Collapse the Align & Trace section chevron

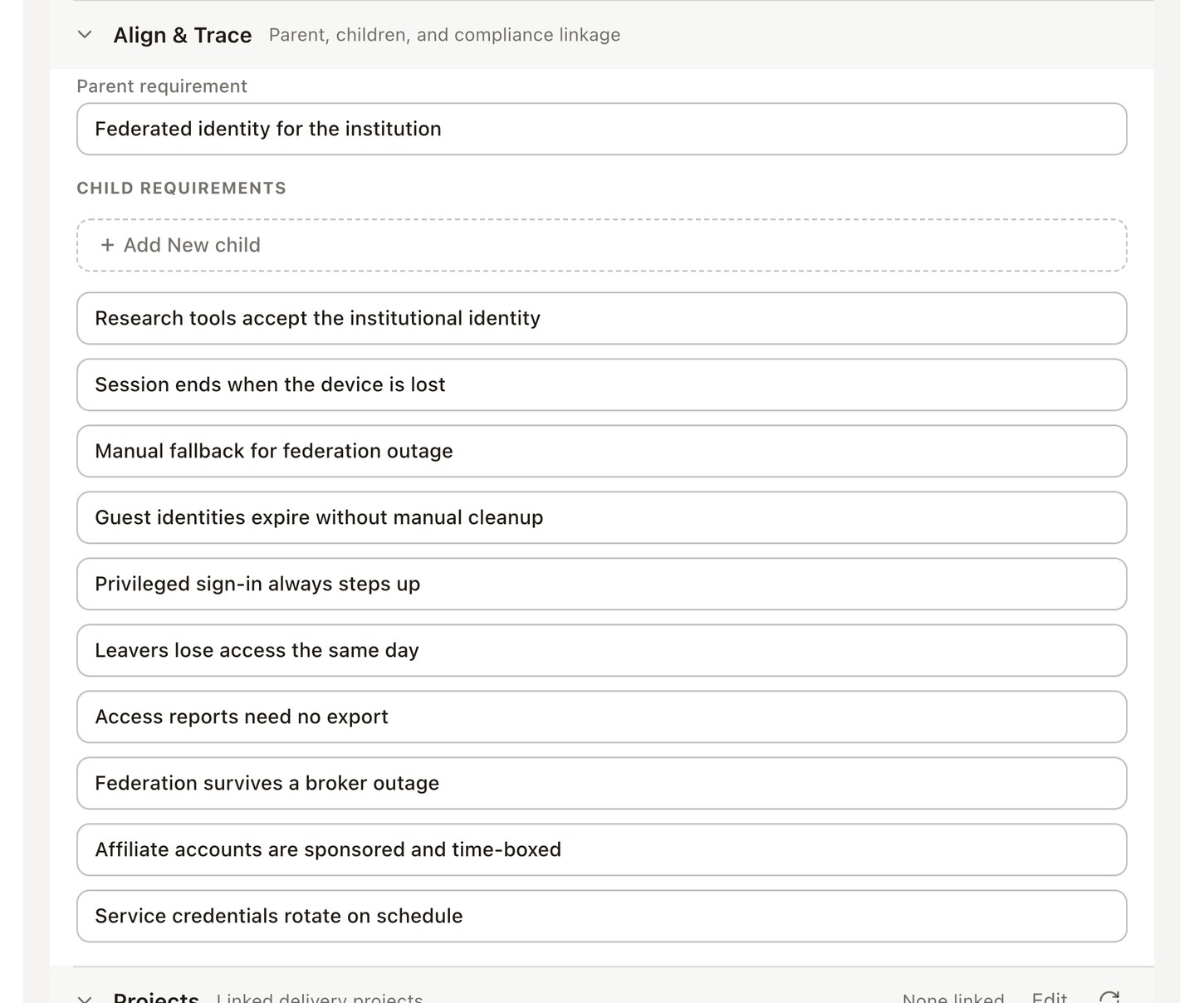(x=85, y=35)
